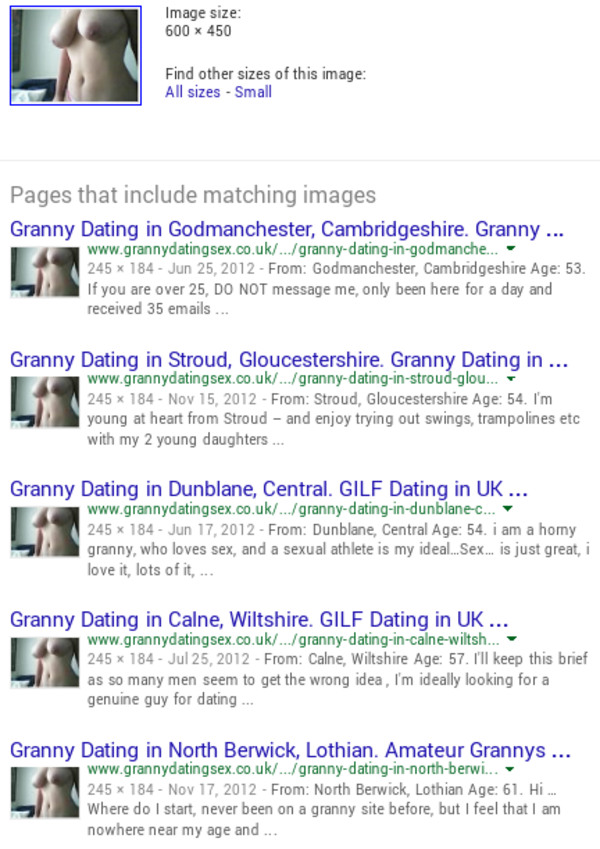Click the green granny-dating-in-godmanche URL
This screenshot has width=600, height=849.
coord(292,249)
